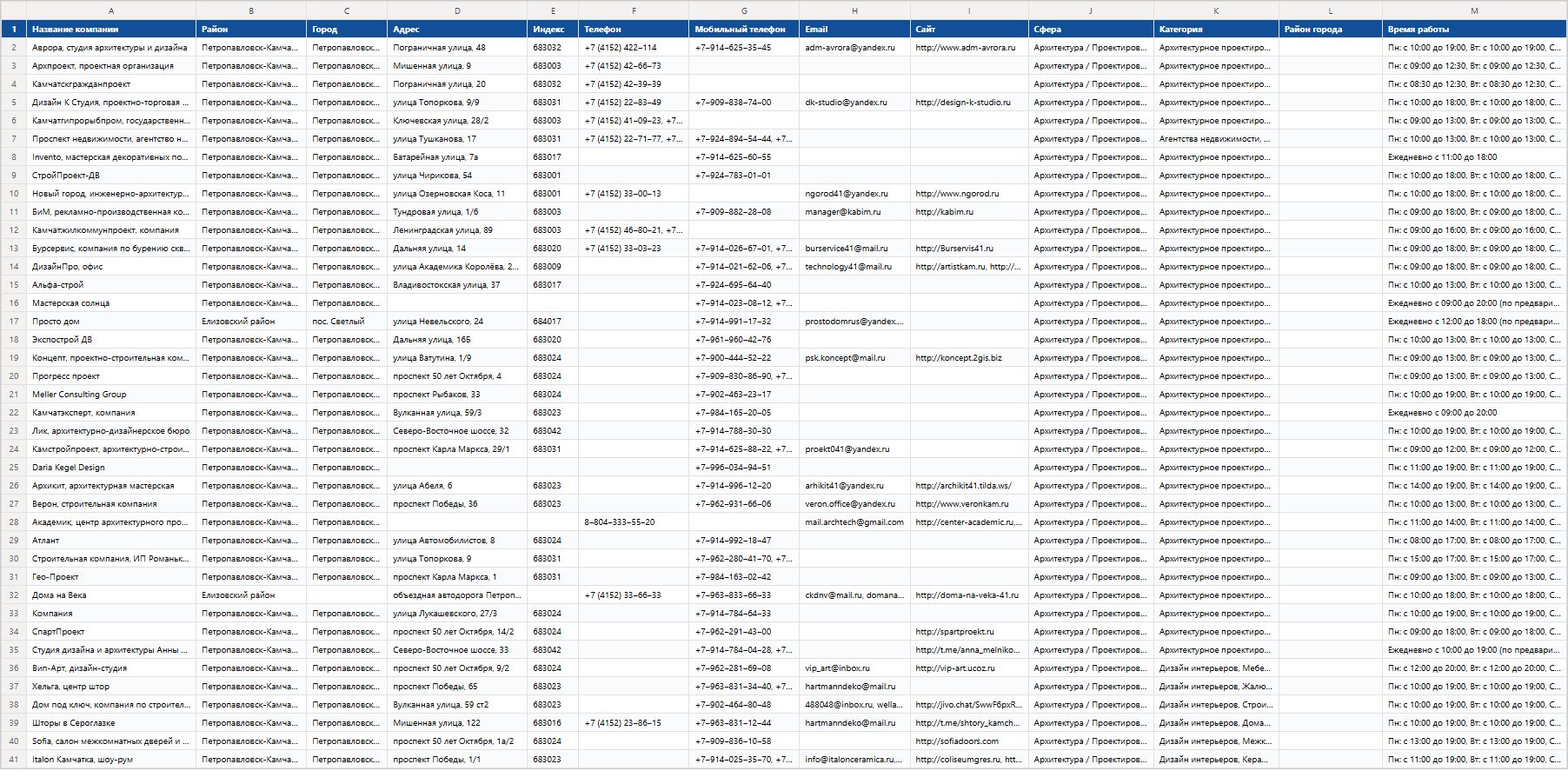Select the "Альфа-строй" cell
The height and width of the screenshot is (784, 1568).
(111, 284)
